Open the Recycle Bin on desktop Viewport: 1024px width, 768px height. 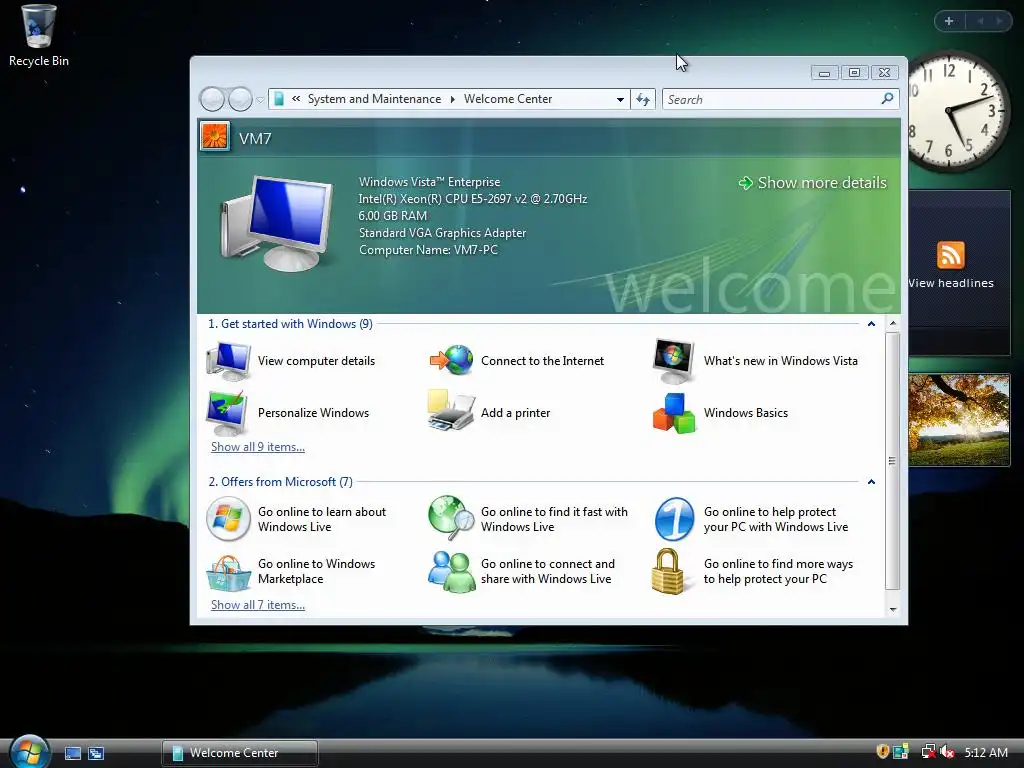(39, 36)
